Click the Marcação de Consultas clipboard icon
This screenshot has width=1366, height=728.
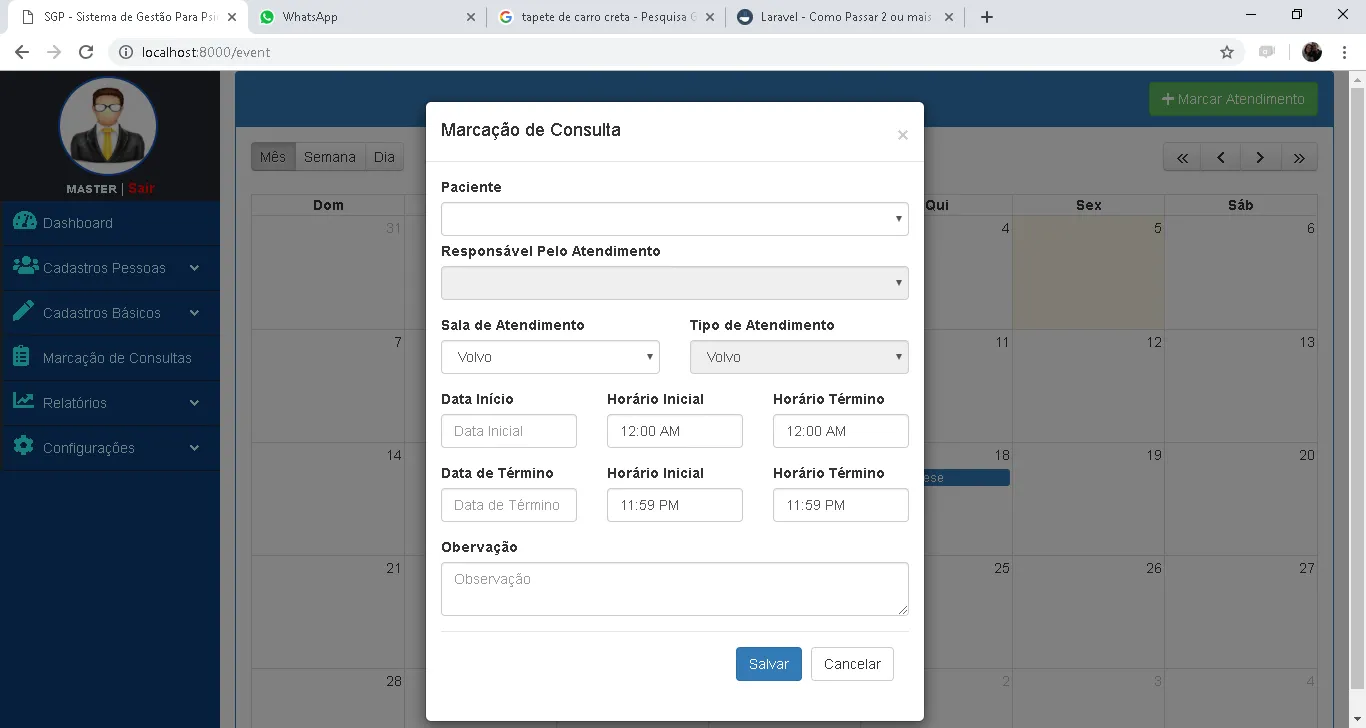click(21, 357)
